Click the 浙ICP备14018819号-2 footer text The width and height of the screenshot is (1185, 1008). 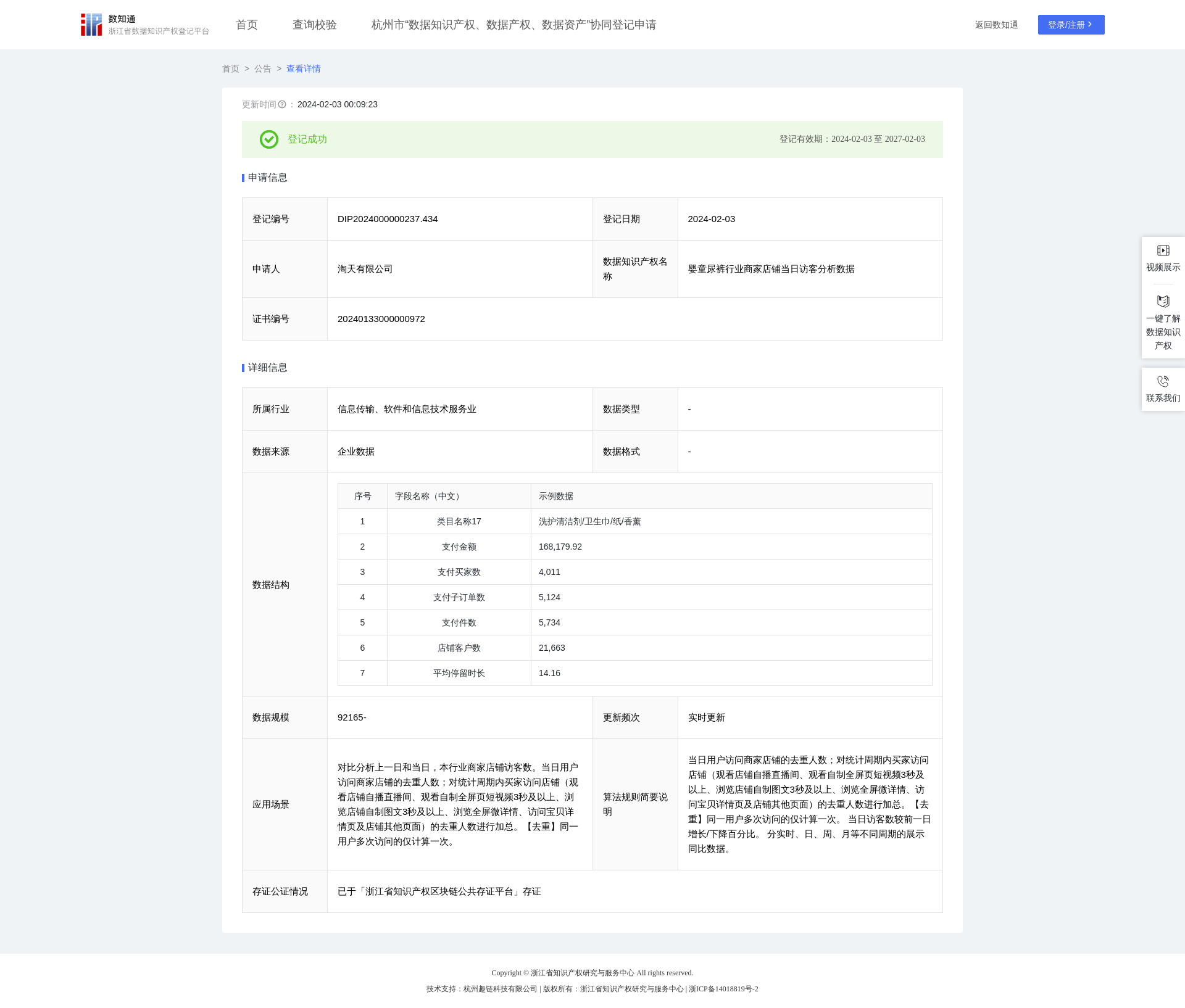coord(723,989)
